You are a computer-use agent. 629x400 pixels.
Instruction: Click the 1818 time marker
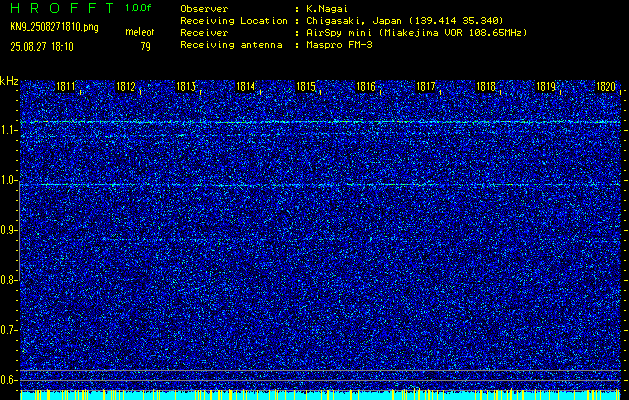[x=486, y=86]
